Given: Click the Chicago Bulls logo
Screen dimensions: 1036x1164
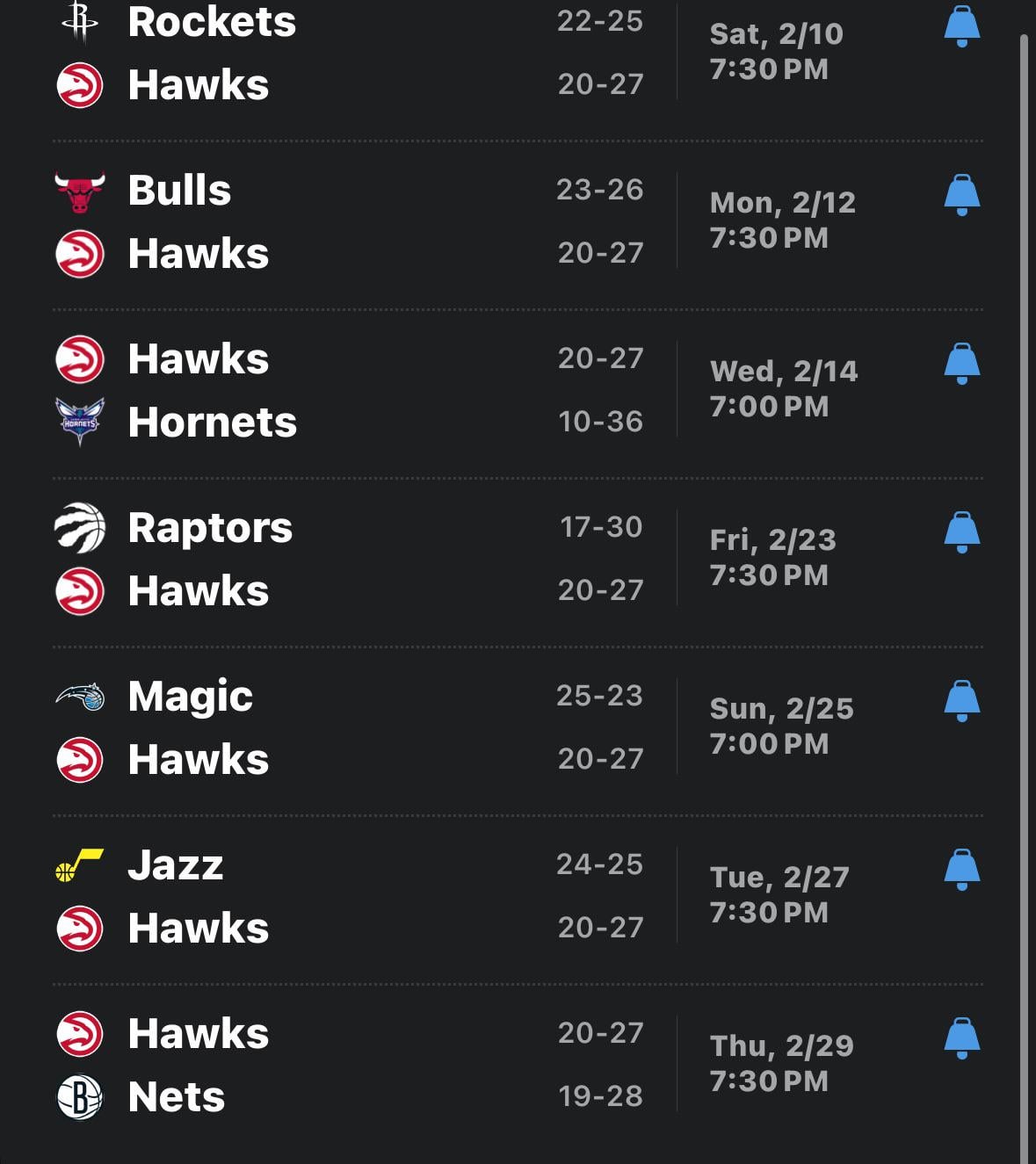Looking at the screenshot, I should click(80, 191).
